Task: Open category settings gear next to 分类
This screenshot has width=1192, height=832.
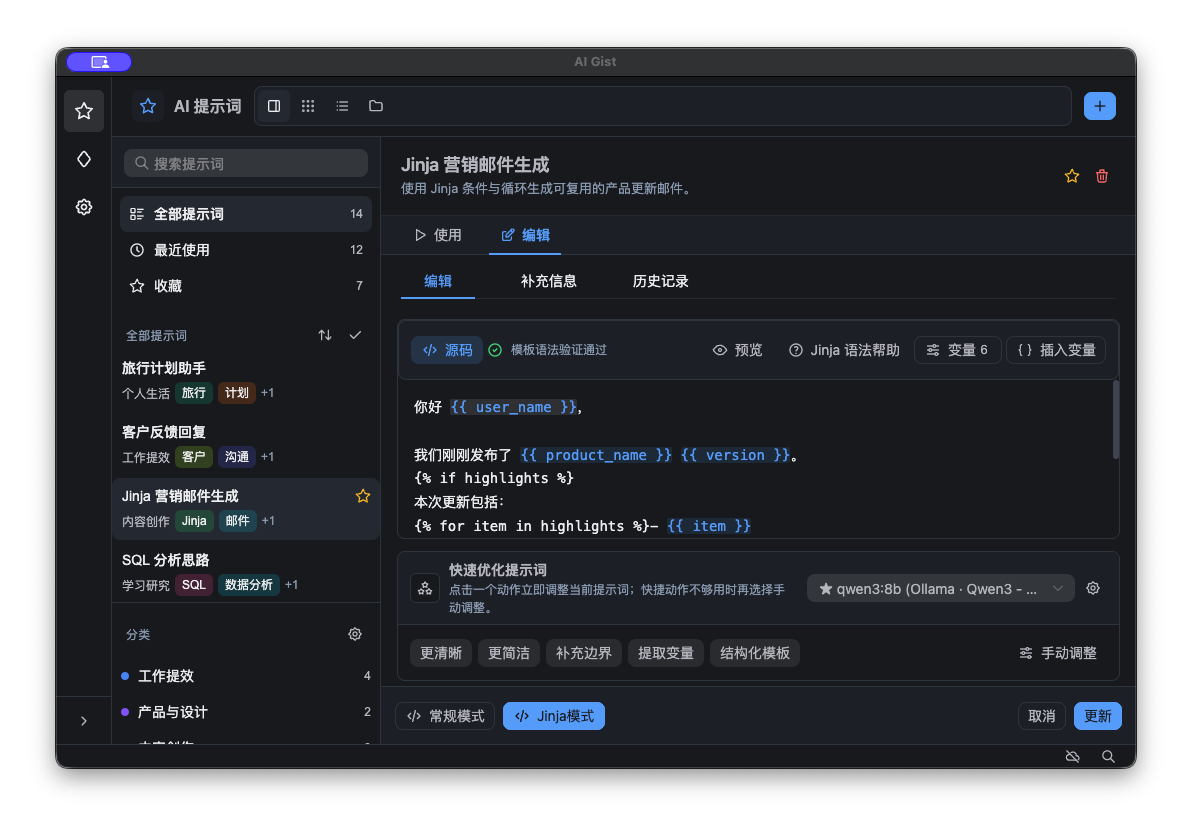Action: click(355, 634)
